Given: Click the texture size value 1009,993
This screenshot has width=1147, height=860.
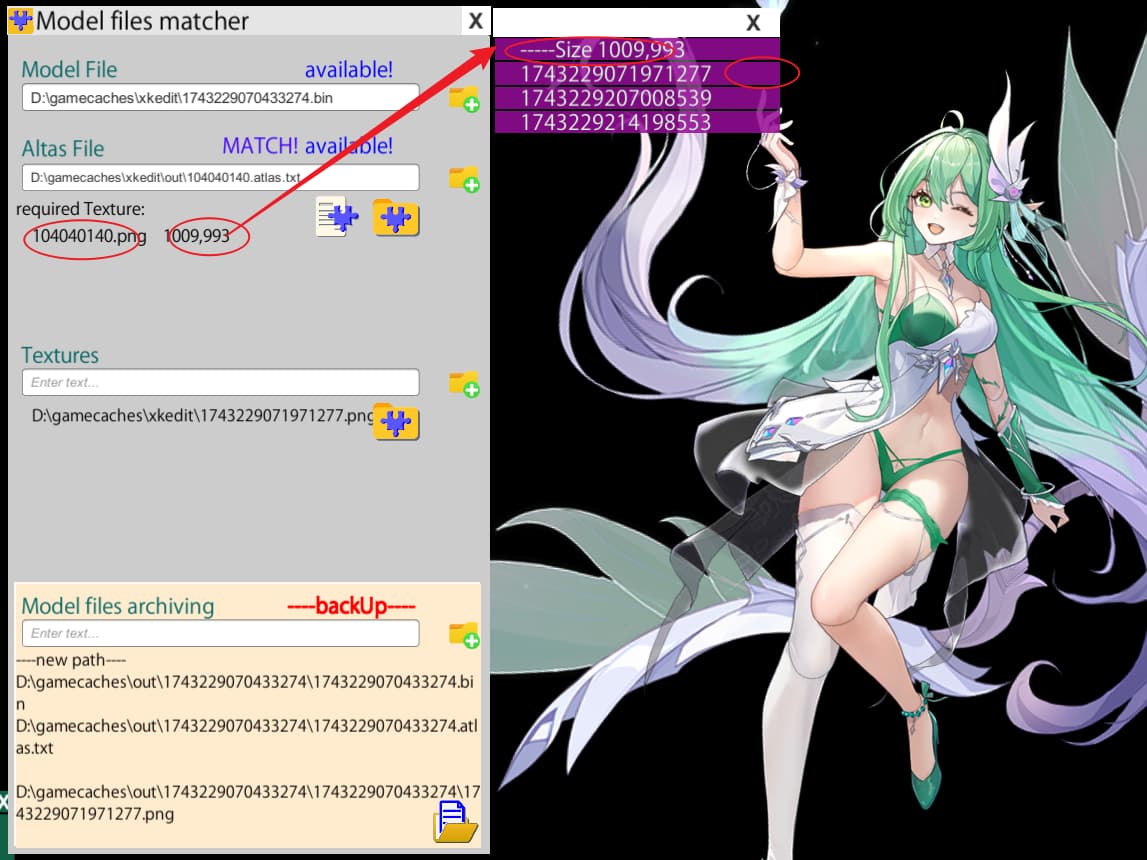Looking at the screenshot, I should 197,235.
